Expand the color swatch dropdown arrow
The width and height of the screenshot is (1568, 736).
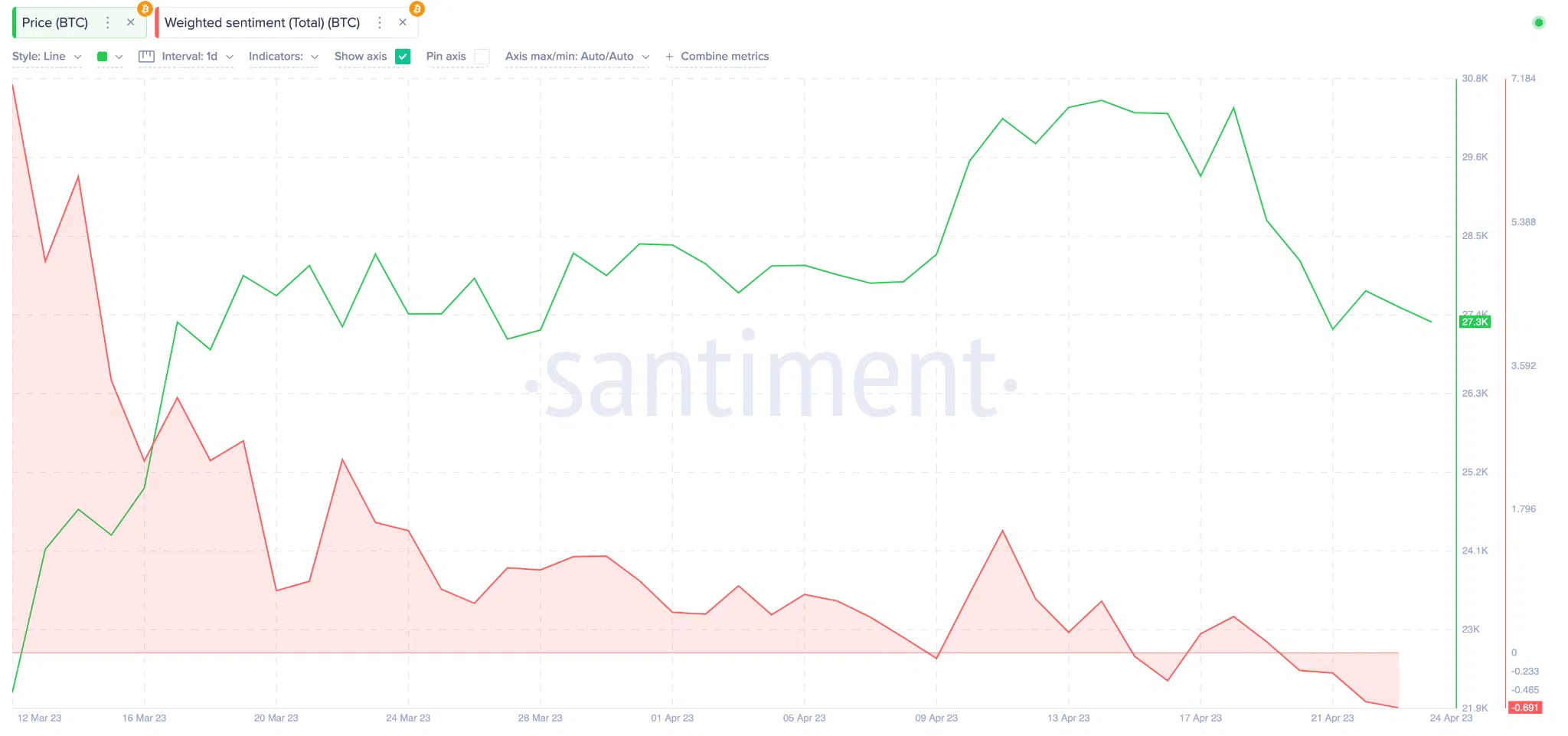pyautogui.click(x=119, y=57)
